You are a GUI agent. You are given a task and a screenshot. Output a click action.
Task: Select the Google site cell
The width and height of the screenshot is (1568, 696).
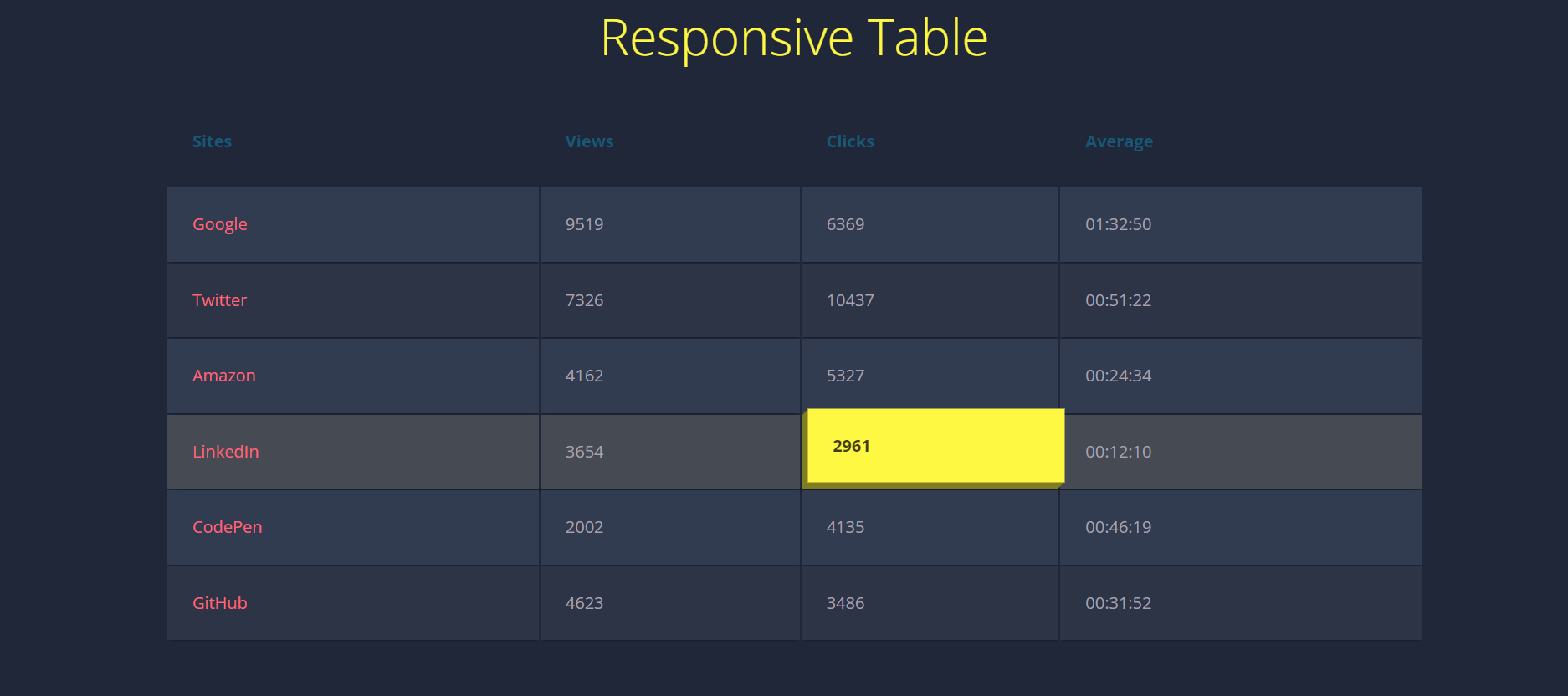pyautogui.click(x=353, y=224)
